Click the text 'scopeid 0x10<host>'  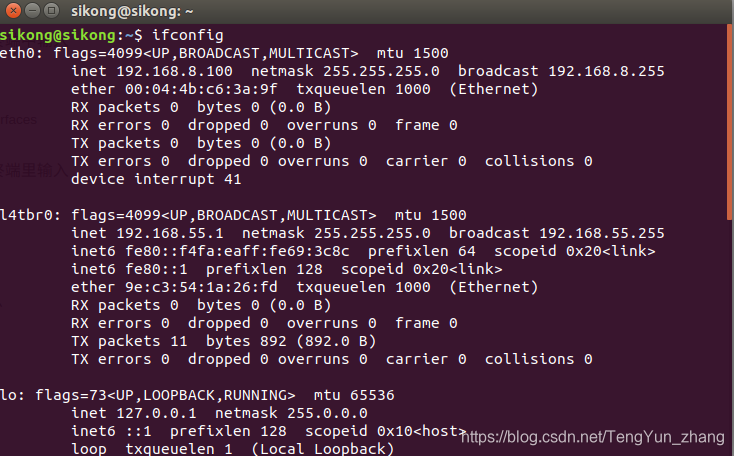click(386, 431)
